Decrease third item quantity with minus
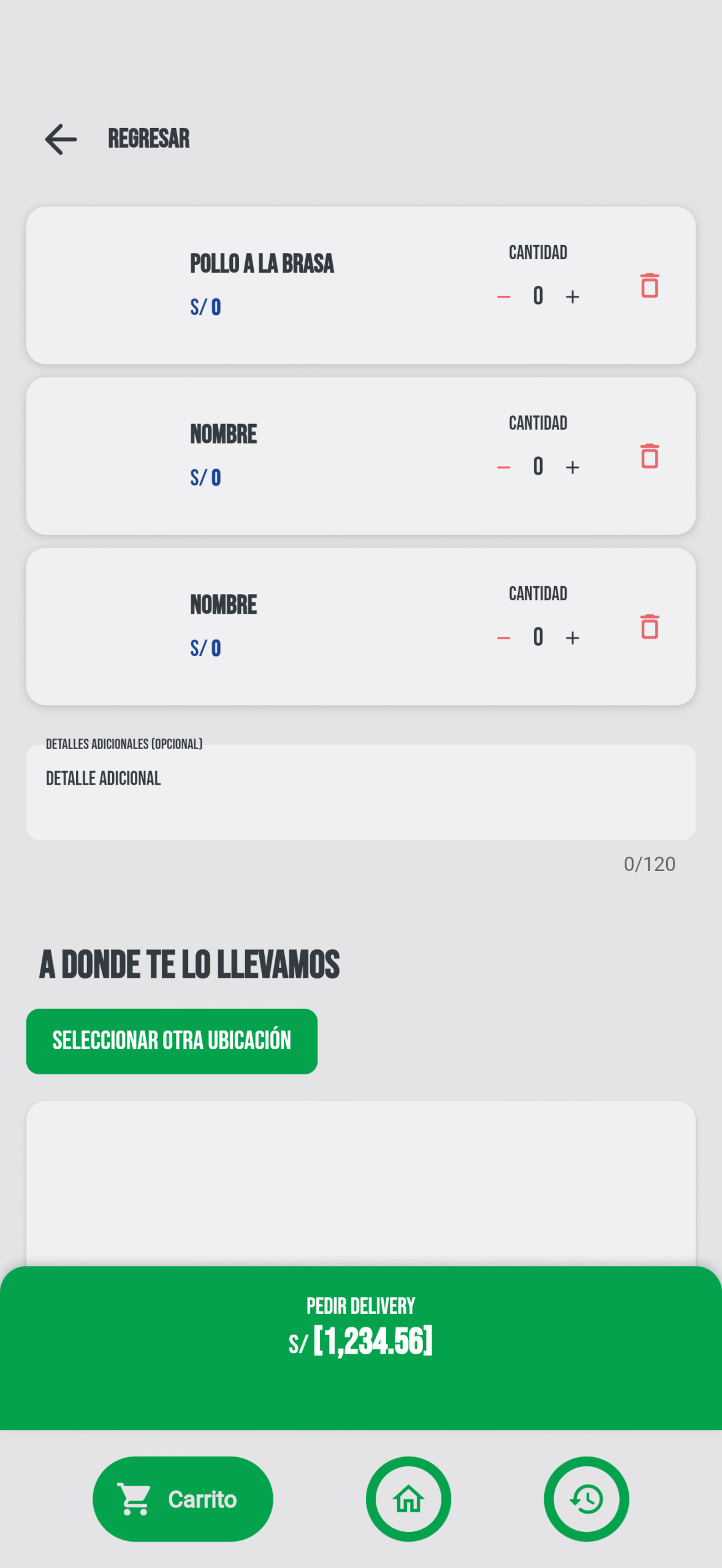Viewport: 722px width, 1568px height. tap(504, 638)
